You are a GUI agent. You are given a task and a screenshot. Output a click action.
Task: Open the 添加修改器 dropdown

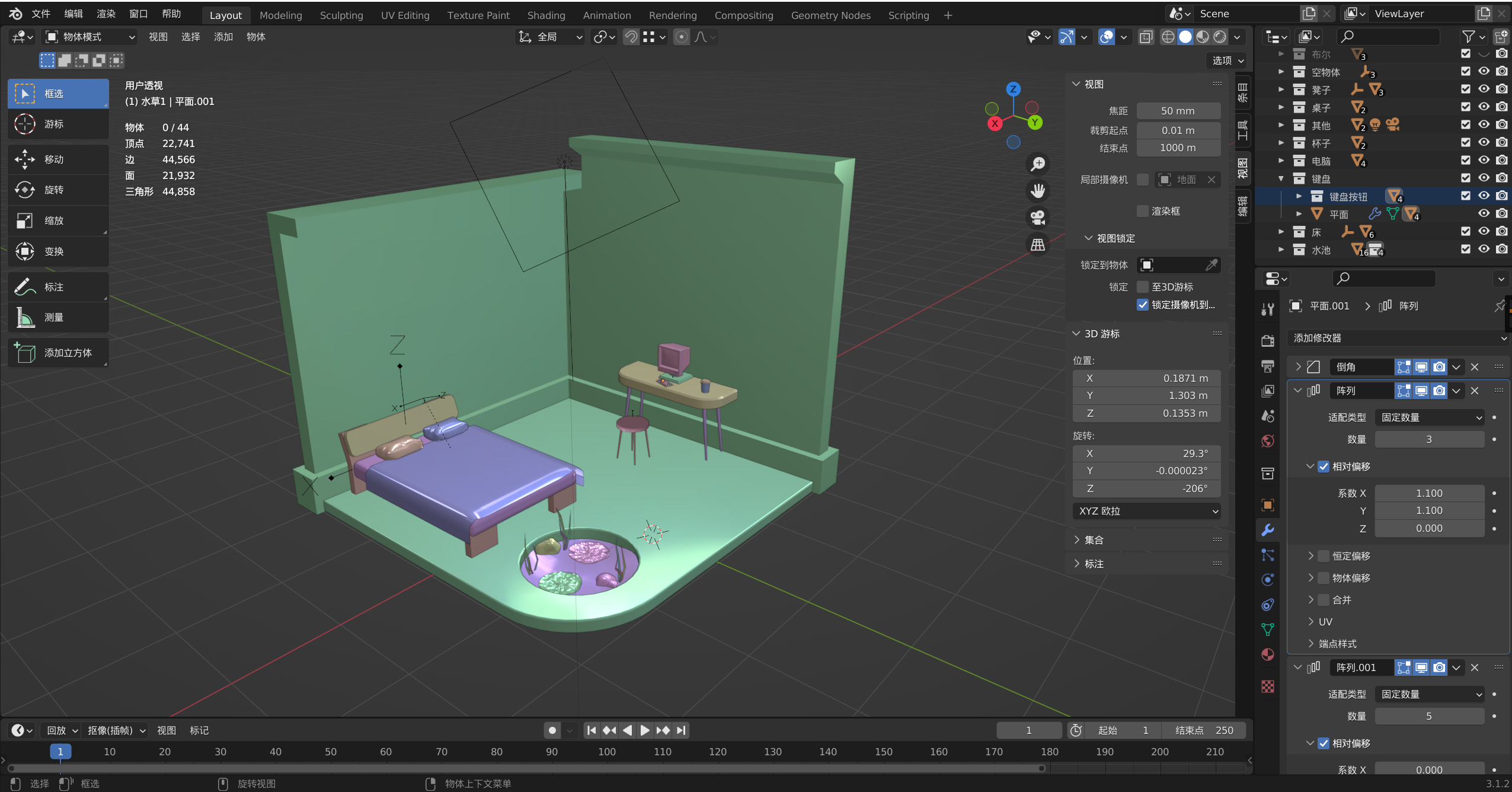1399,338
